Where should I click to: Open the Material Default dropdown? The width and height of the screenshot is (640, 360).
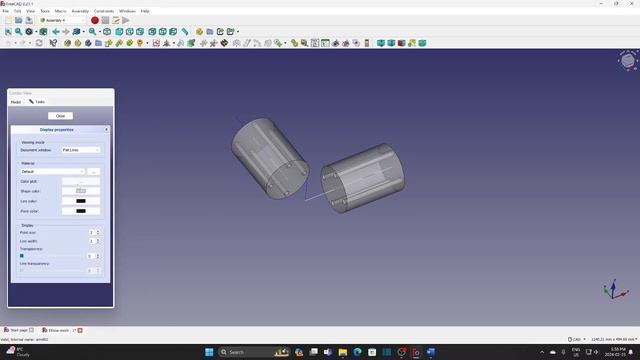coord(53,171)
